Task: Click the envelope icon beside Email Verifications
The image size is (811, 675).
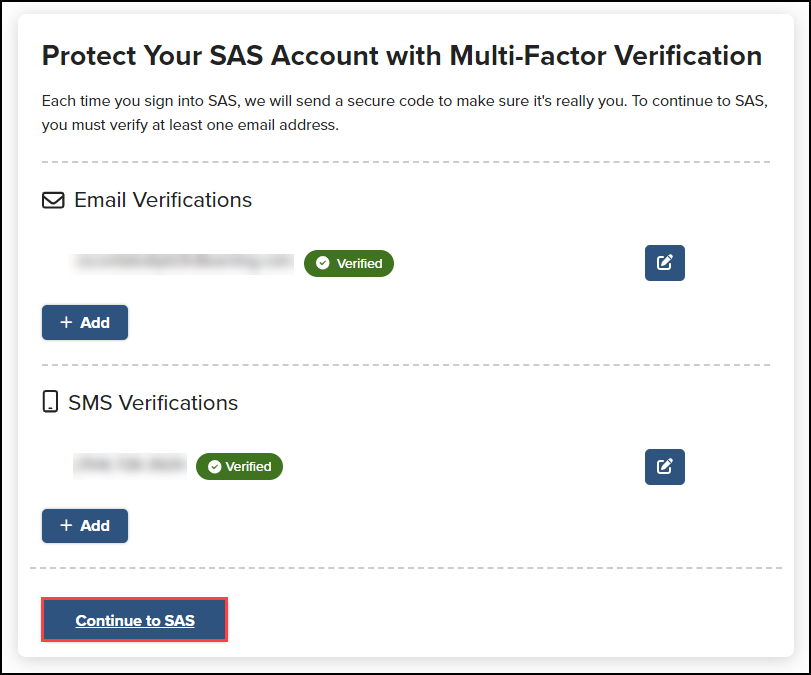Action: (x=54, y=200)
